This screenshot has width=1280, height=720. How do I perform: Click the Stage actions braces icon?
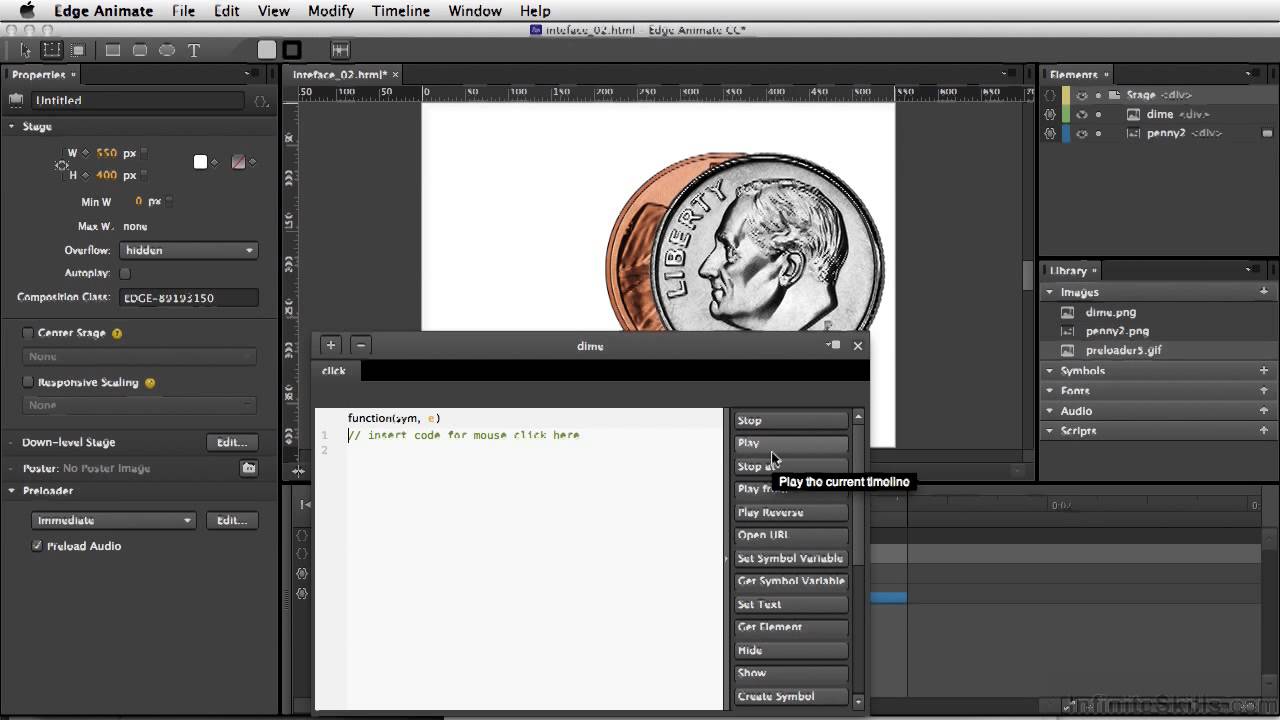click(x=261, y=101)
